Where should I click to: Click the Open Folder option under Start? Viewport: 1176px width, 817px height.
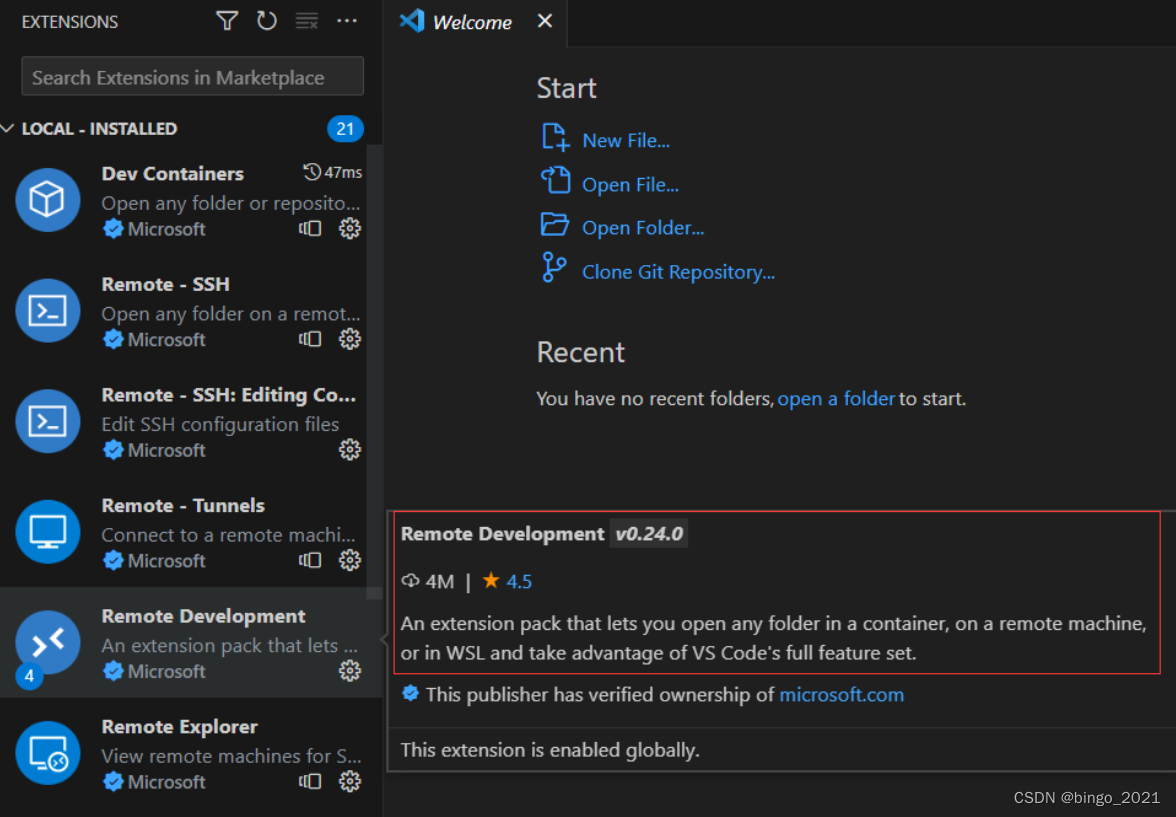click(643, 227)
